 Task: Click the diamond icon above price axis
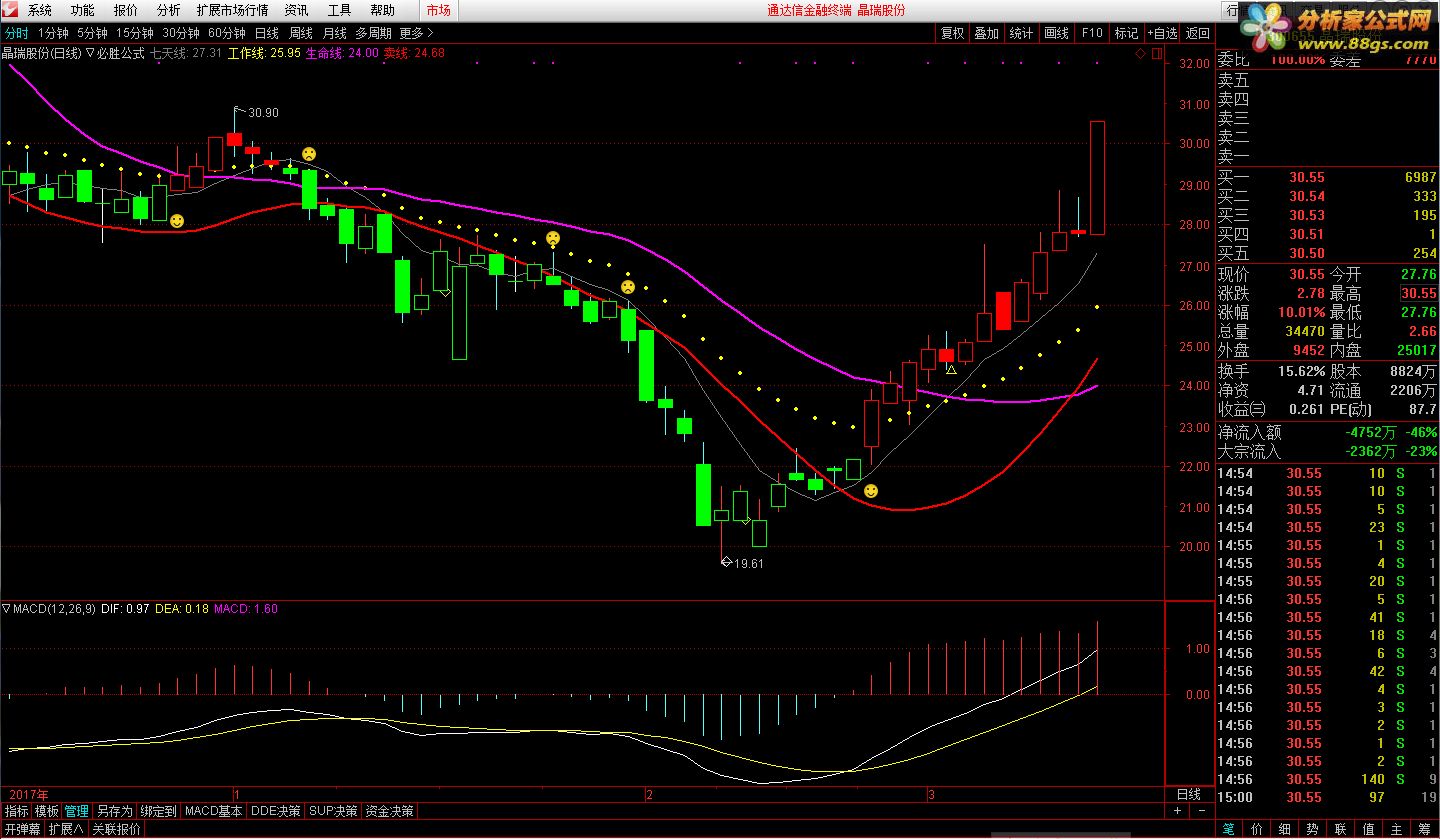coord(1141,53)
